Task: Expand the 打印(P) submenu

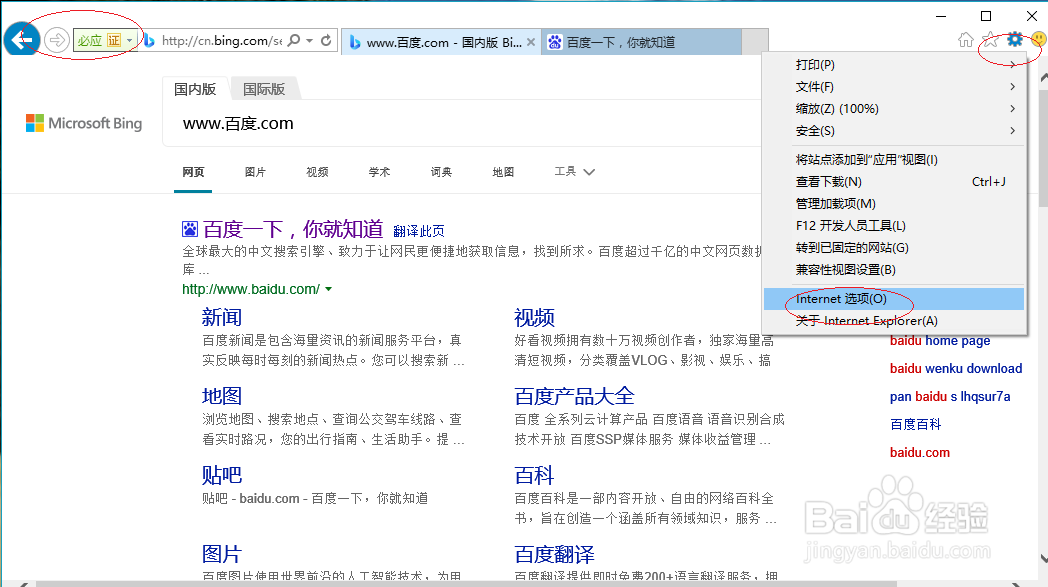Action: 894,65
